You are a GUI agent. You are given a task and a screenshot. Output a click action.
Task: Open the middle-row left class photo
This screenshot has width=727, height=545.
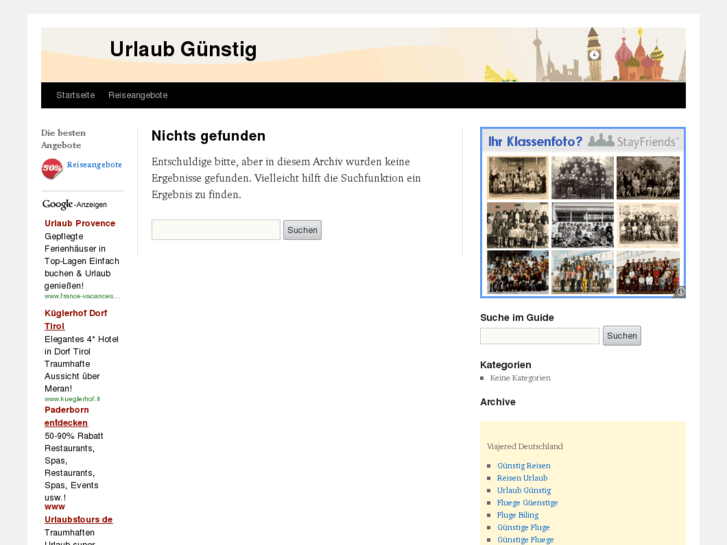point(517,225)
